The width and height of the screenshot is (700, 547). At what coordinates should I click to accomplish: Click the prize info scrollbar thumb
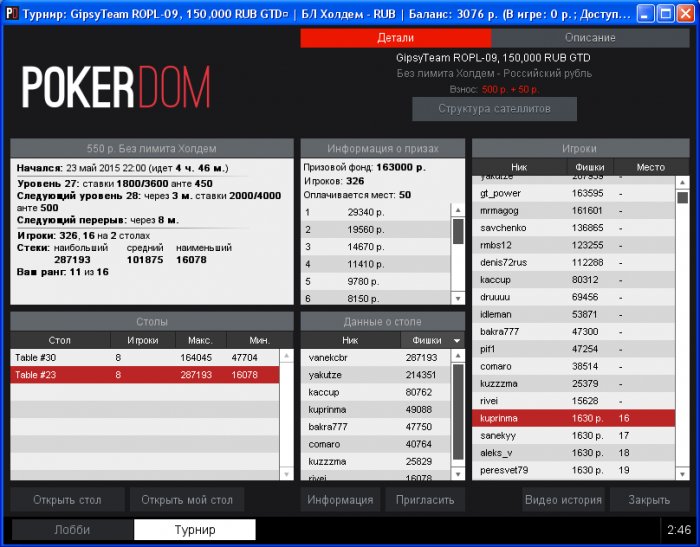[x=458, y=231]
